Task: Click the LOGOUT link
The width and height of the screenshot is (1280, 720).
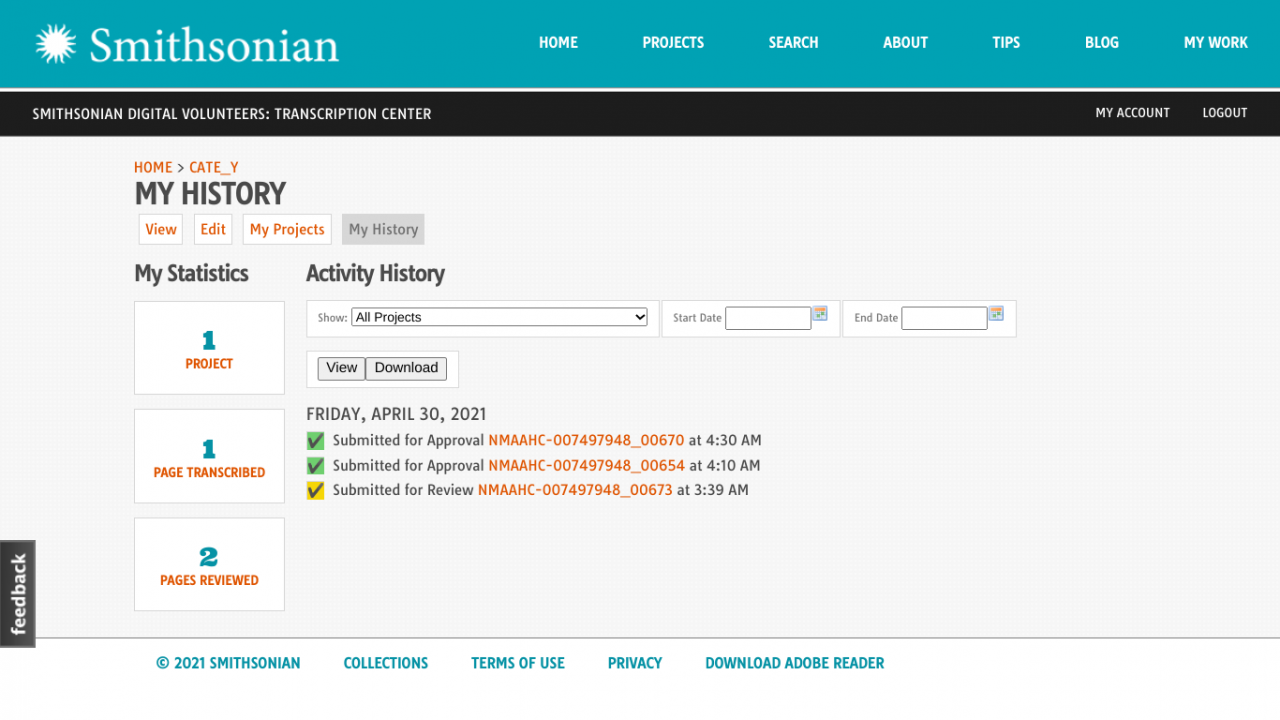Action: (x=1225, y=113)
